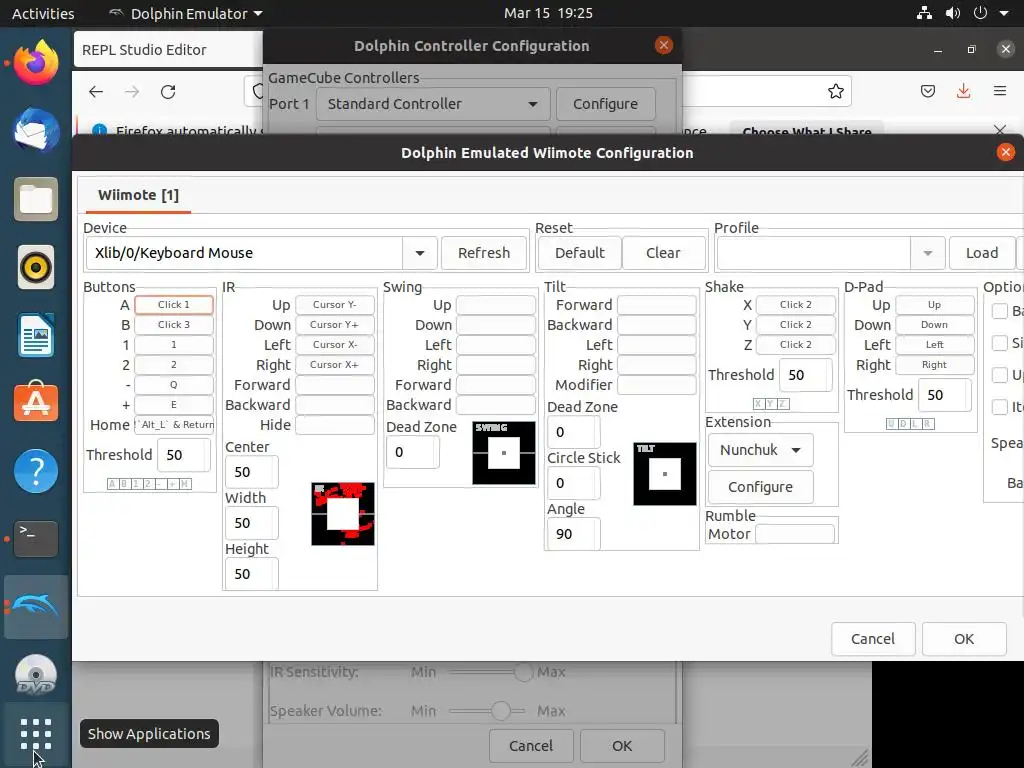The width and height of the screenshot is (1024, 768).
Task: Open Pocket icon in Firefox toolbar
Action: coord(928,91)
